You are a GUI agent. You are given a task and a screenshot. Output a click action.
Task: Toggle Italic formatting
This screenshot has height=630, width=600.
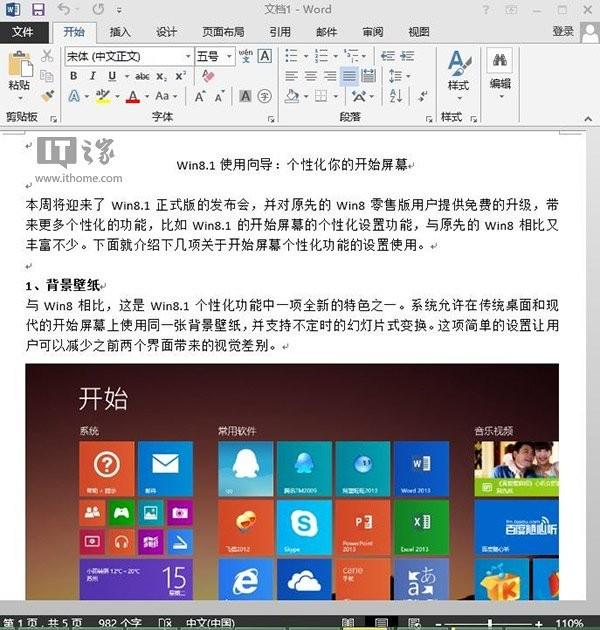[92, 76]
